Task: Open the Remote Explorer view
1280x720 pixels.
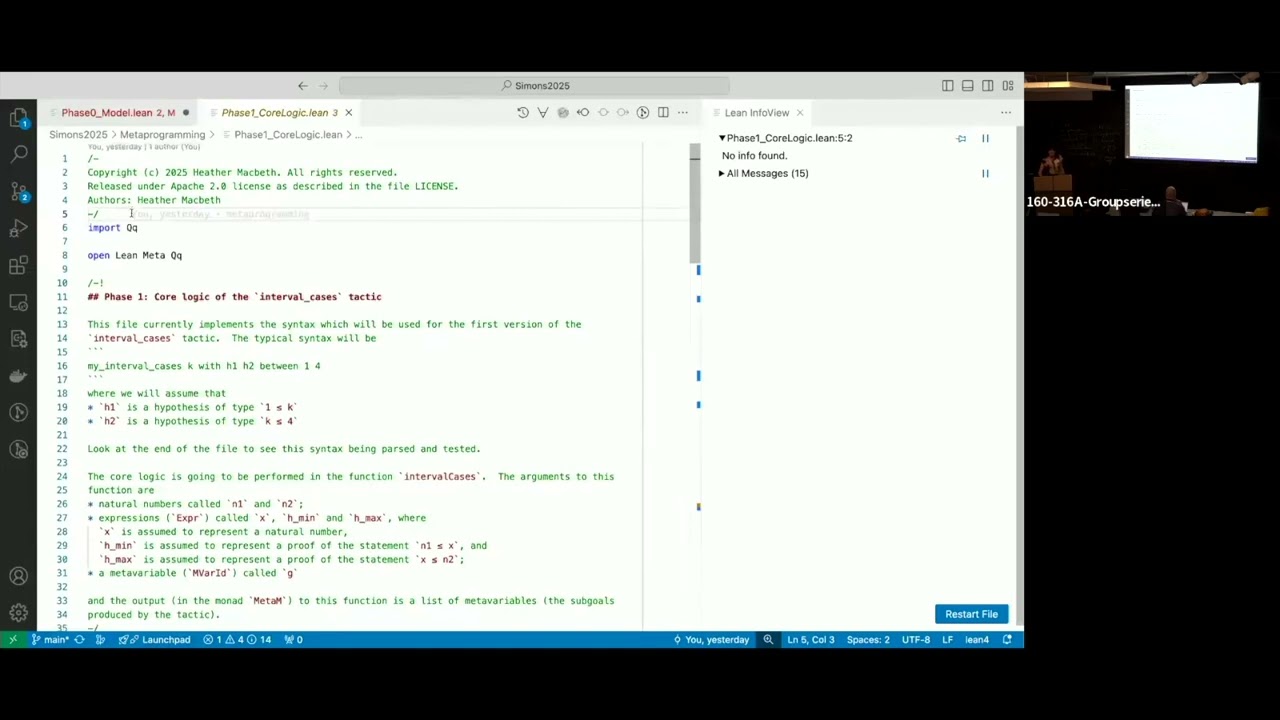Action: coord(18,302)
